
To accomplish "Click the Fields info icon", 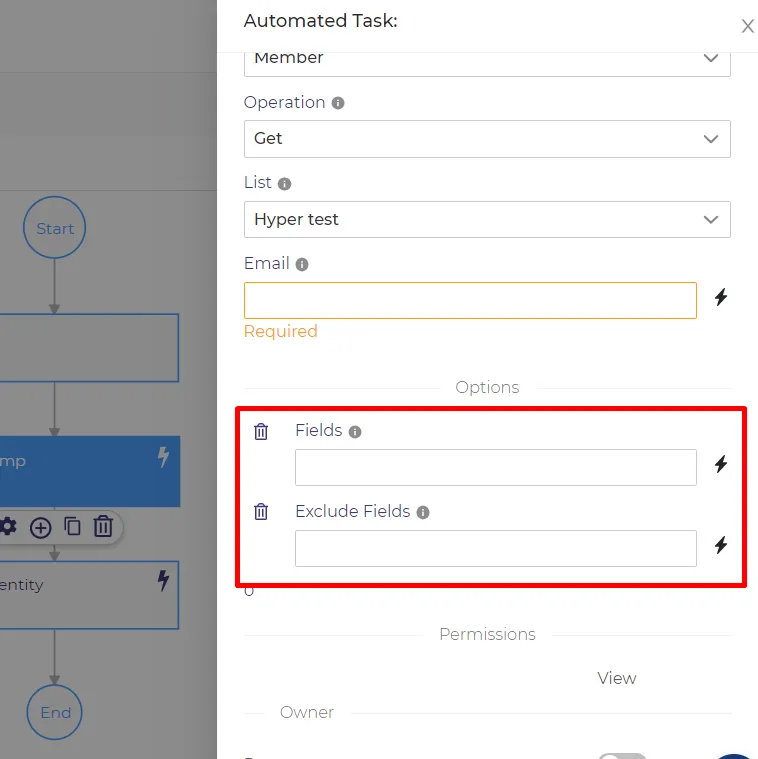I will click(355, 432).
